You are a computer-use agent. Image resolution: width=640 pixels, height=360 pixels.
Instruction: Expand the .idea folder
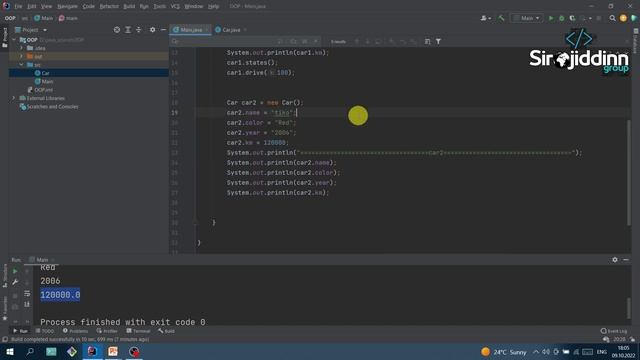(x=22, y=48)
